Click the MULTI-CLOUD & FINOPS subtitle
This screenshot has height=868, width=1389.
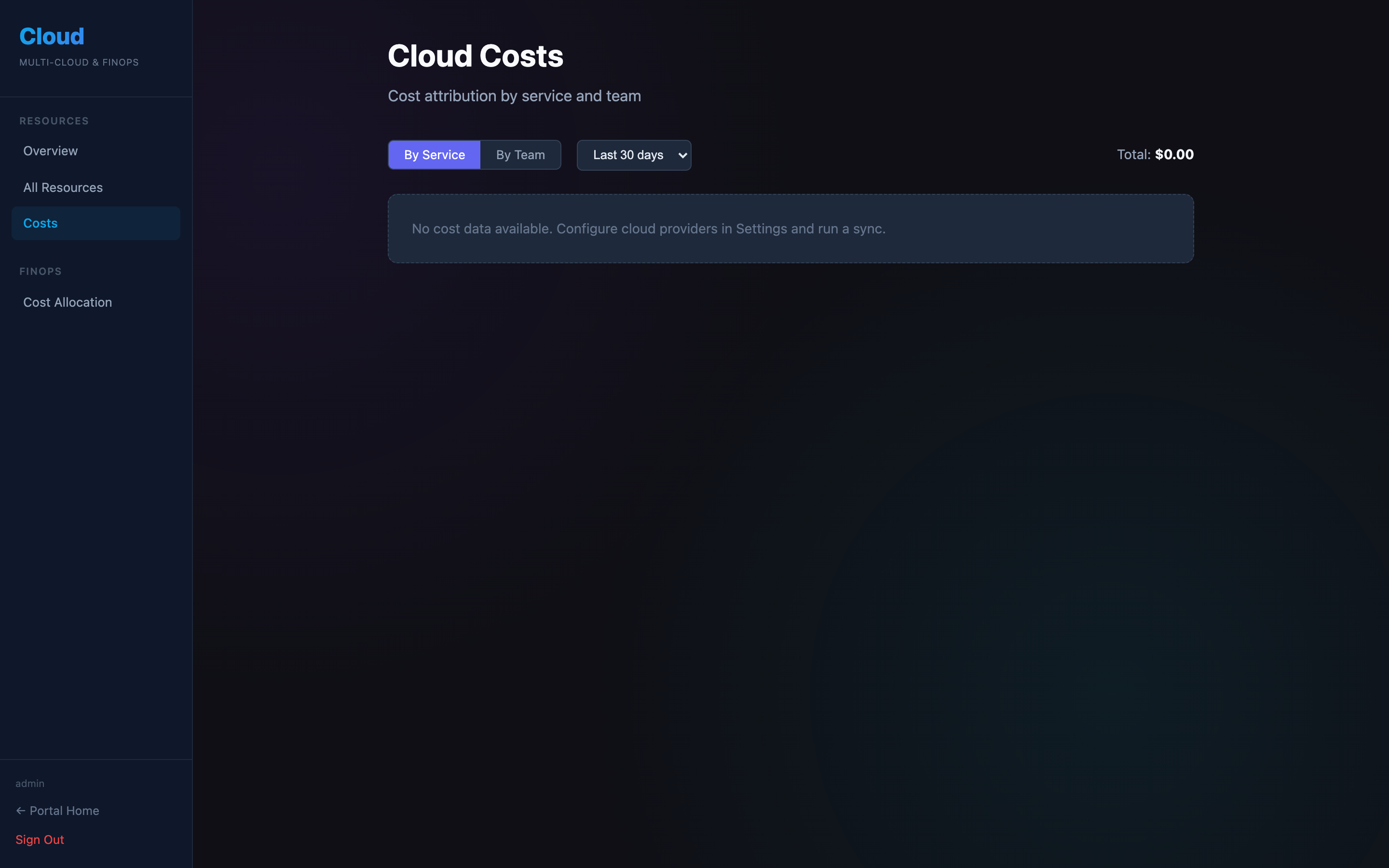pos(79,62)
